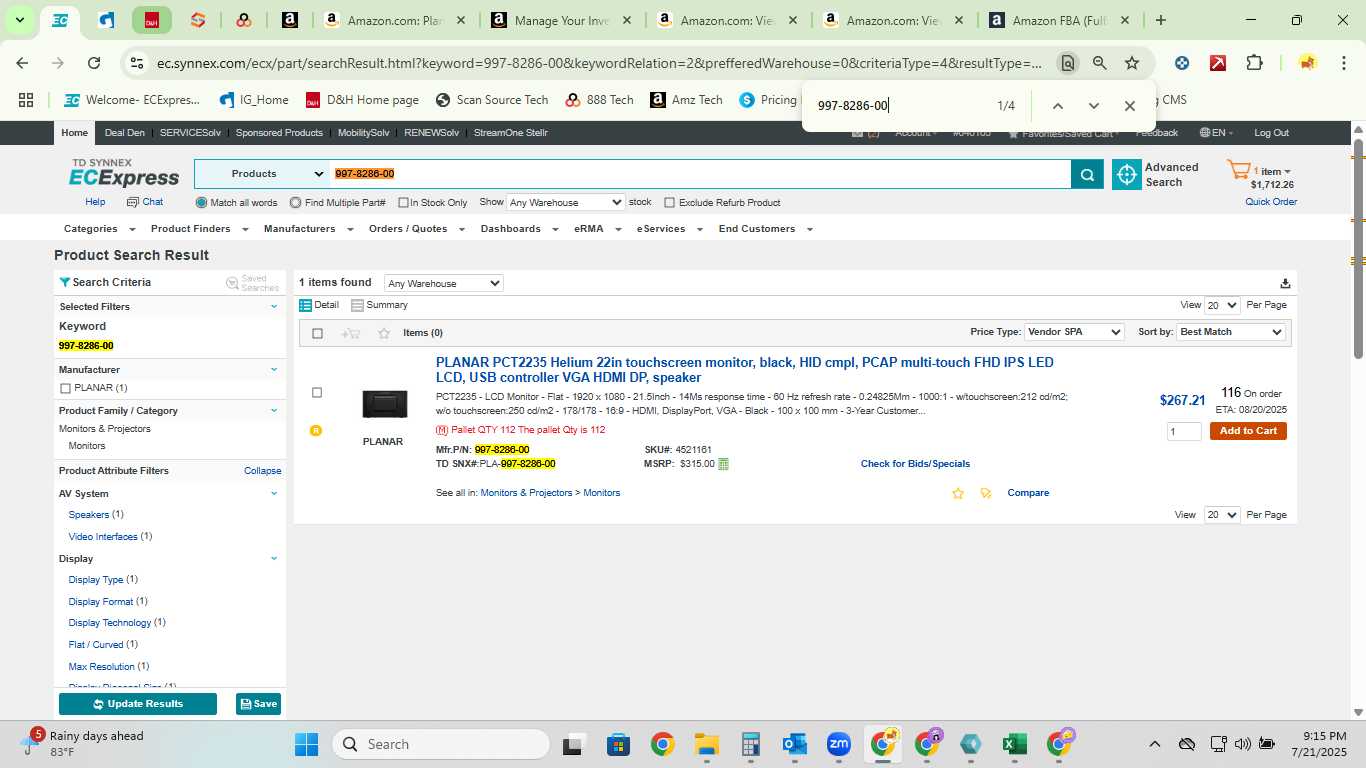Collapse the AV System filter group
The height and width of the screenshot is (768, 1366).
pyautogui.click(x=274, y=494)
